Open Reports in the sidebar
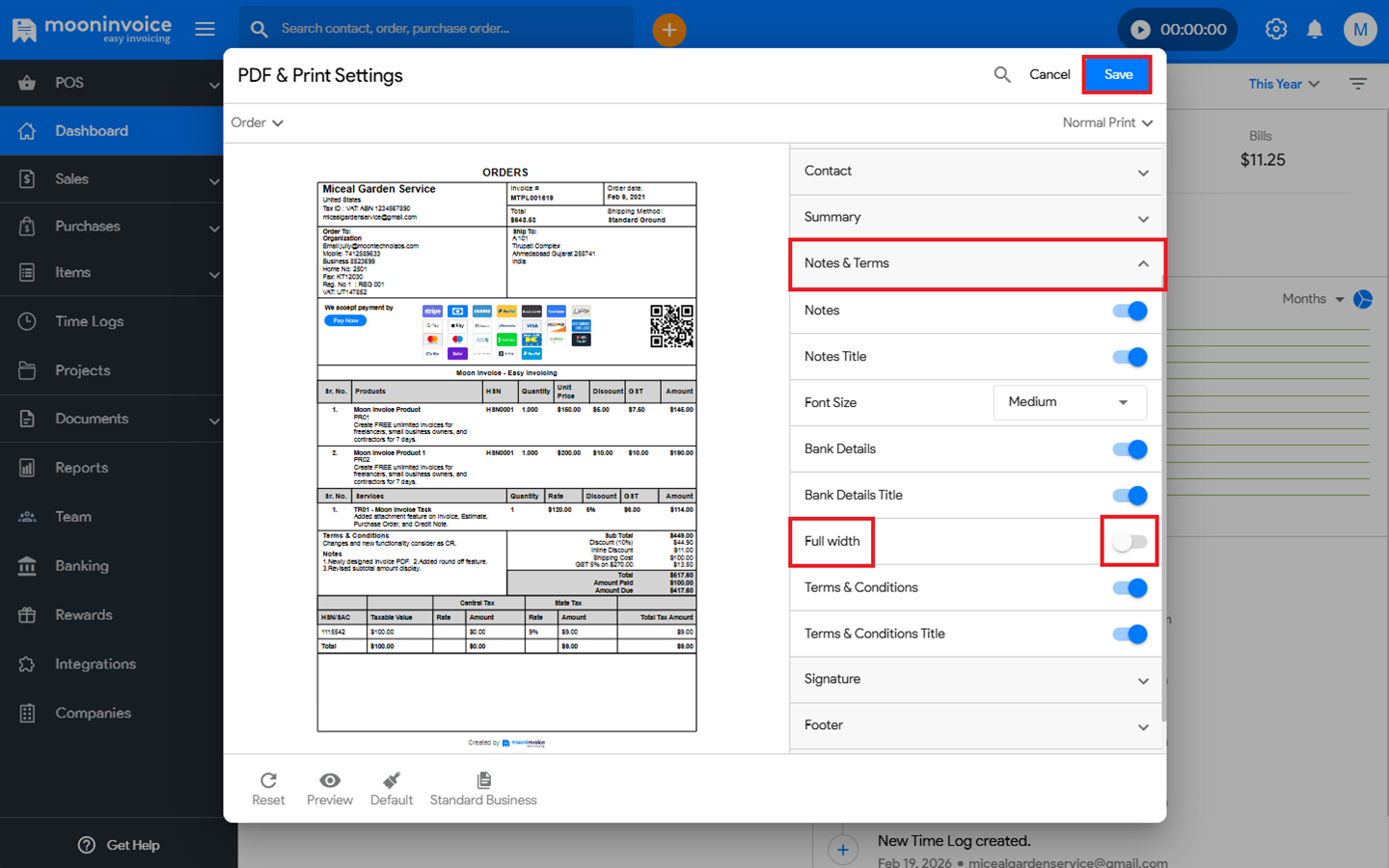The height and width of the screenshot is (868, 1389). pos(82,468)
